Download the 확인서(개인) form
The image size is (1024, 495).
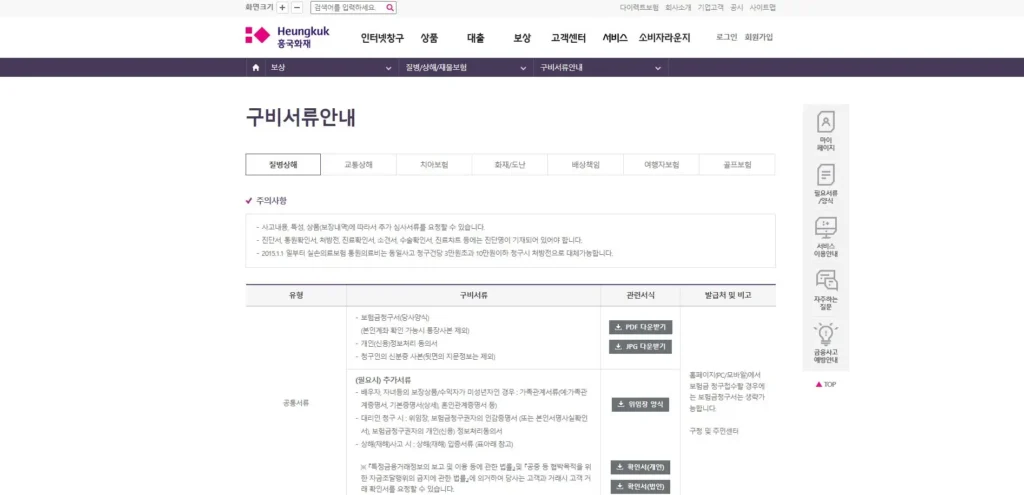[x=640, y=467]
